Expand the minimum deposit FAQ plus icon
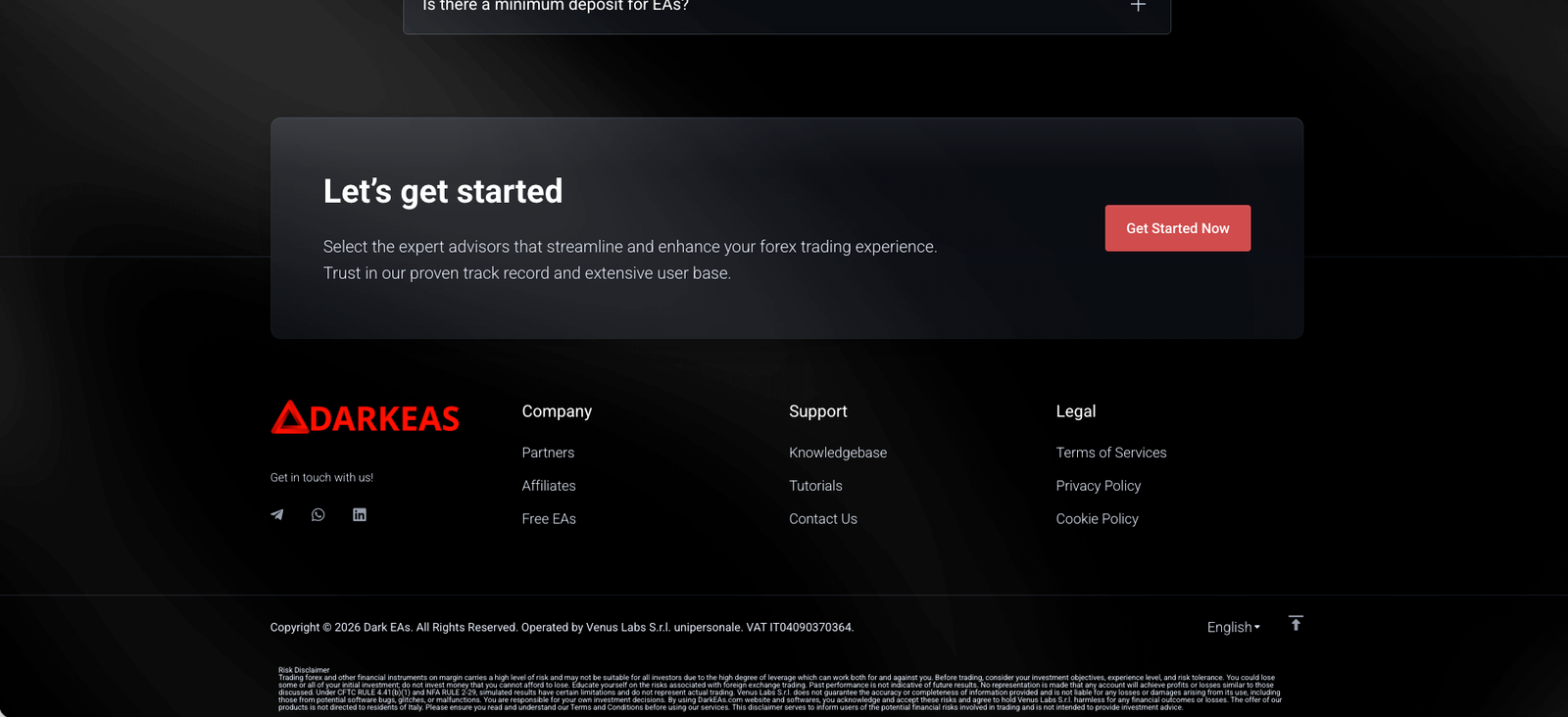Image resolution: width=1568 pixels, height=717 pixels. click(1138, 5)
